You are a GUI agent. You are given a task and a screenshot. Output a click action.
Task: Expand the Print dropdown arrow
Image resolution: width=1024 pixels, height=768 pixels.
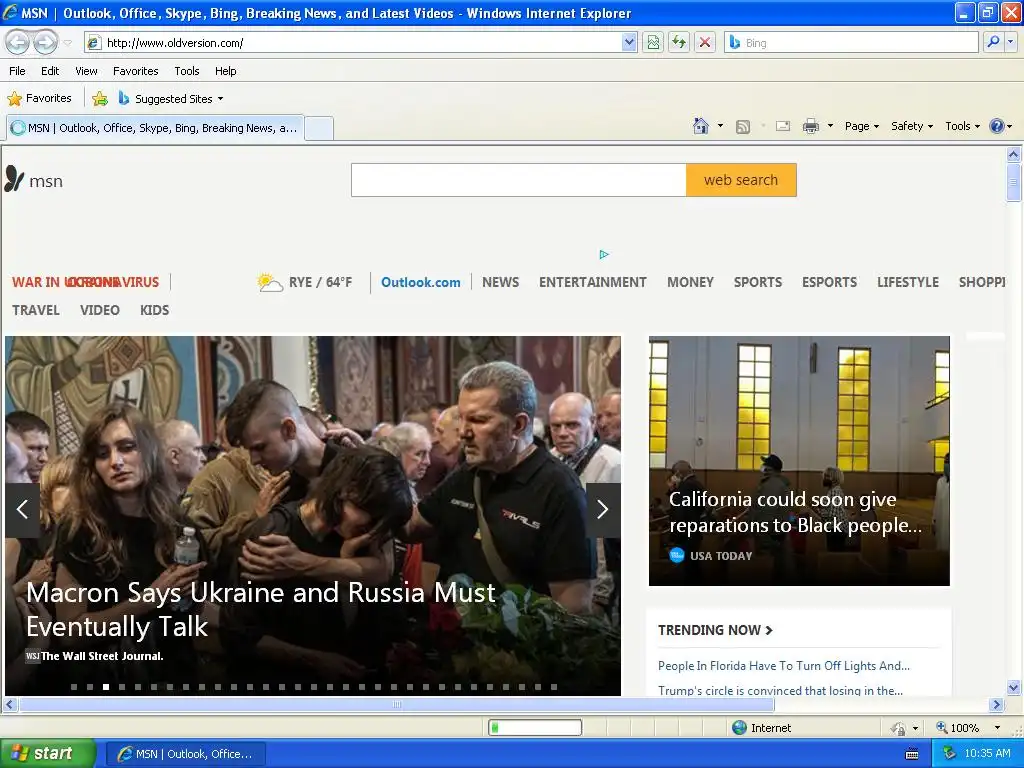(x=830, y=126)
